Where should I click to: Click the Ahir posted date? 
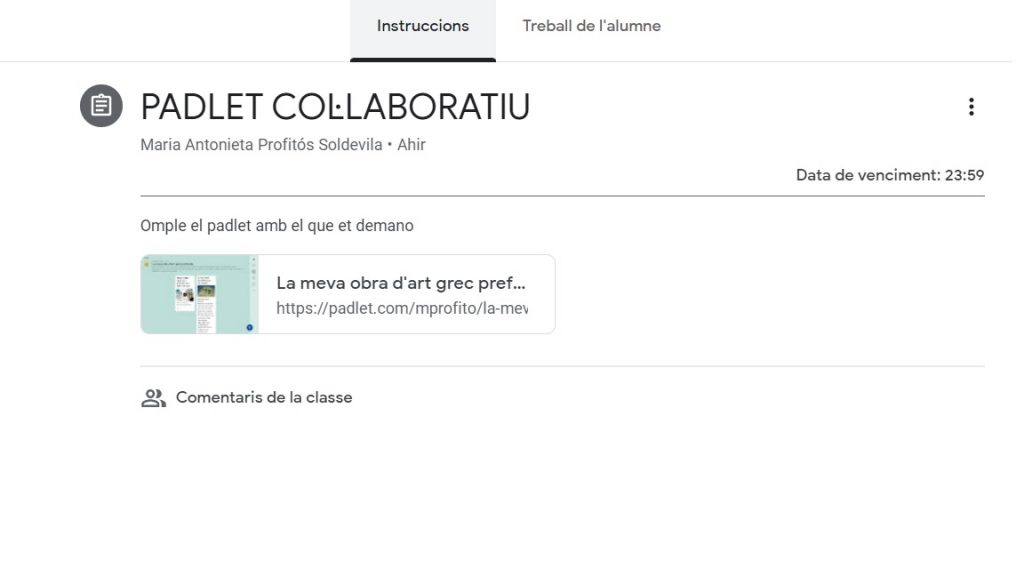point(411,145)
